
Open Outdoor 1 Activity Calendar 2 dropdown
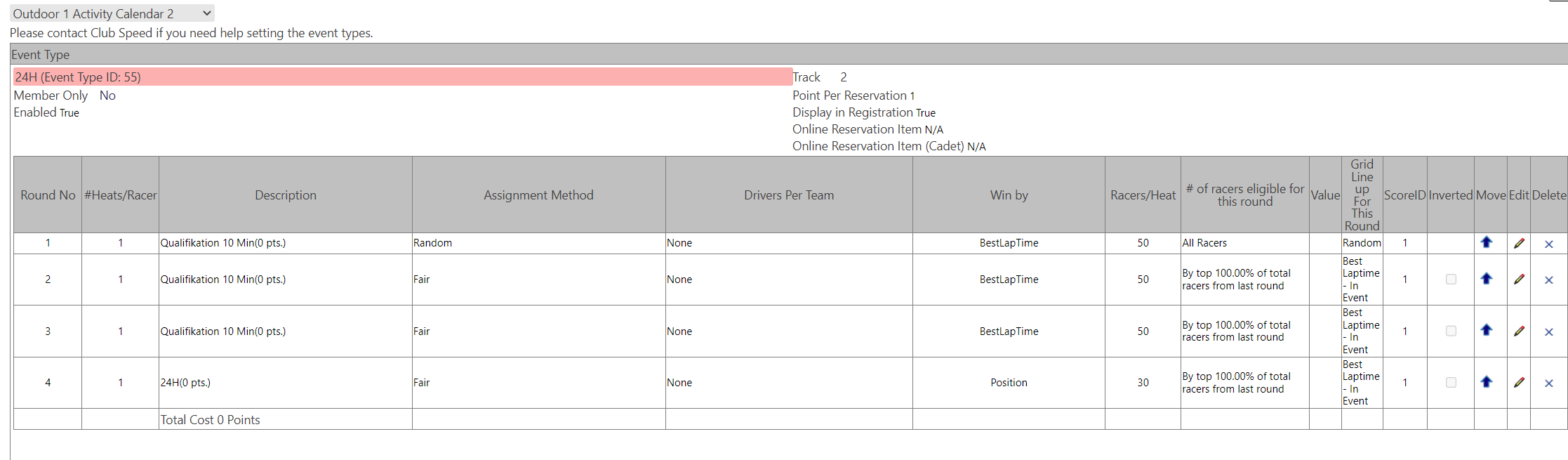[x=112, y=13]
